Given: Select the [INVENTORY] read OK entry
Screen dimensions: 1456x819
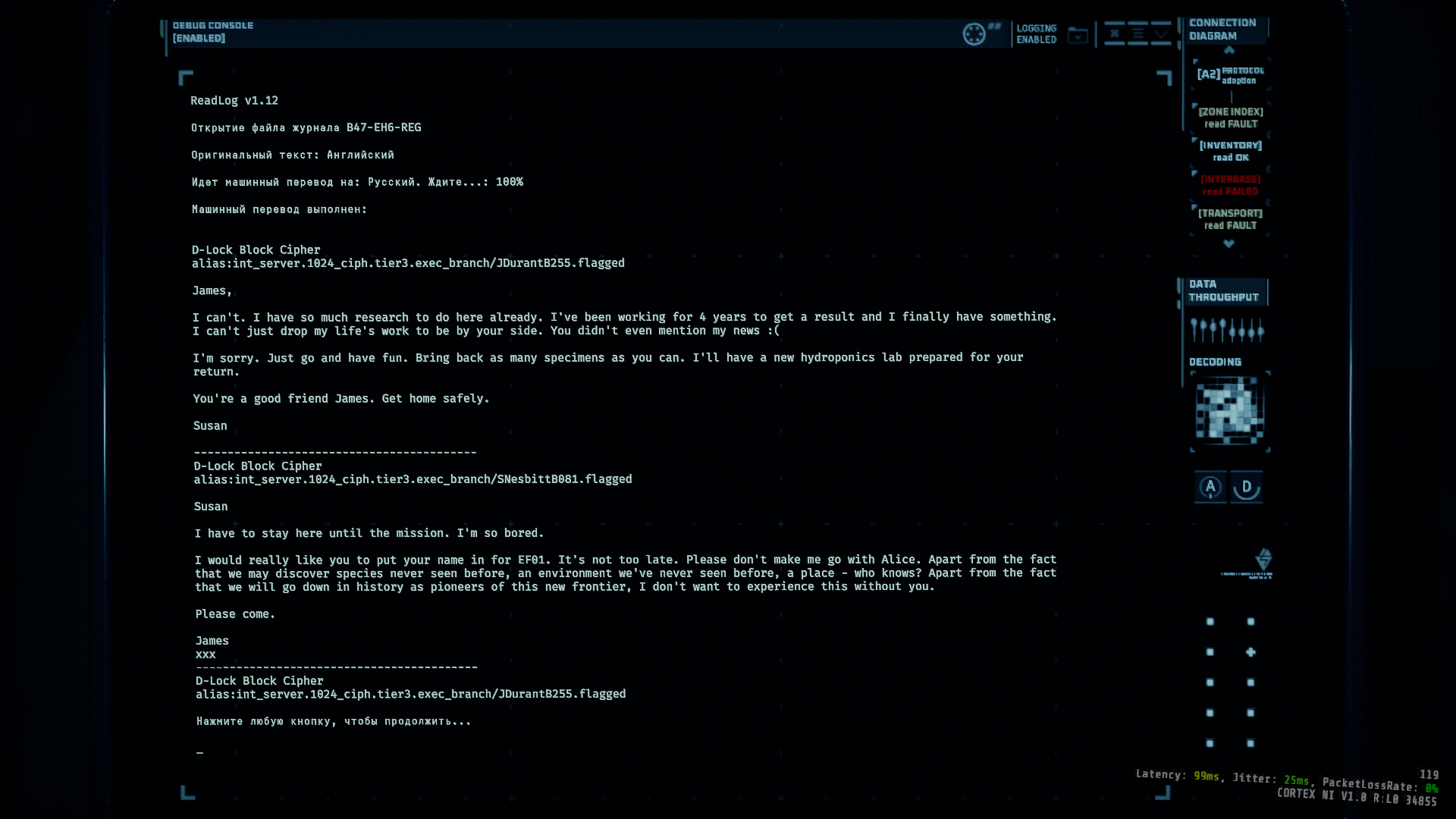Looking at the screenshot, I should coord(1231,151).
